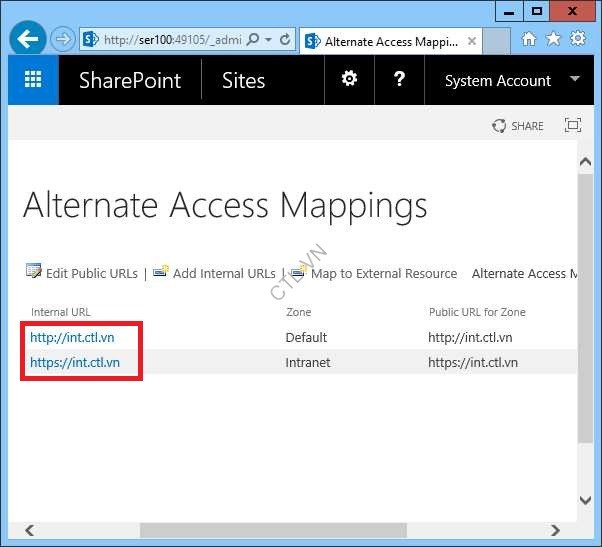Screen dimensions: 602x547
Task: Click the Public URL for Zone header
Action: 477,312
